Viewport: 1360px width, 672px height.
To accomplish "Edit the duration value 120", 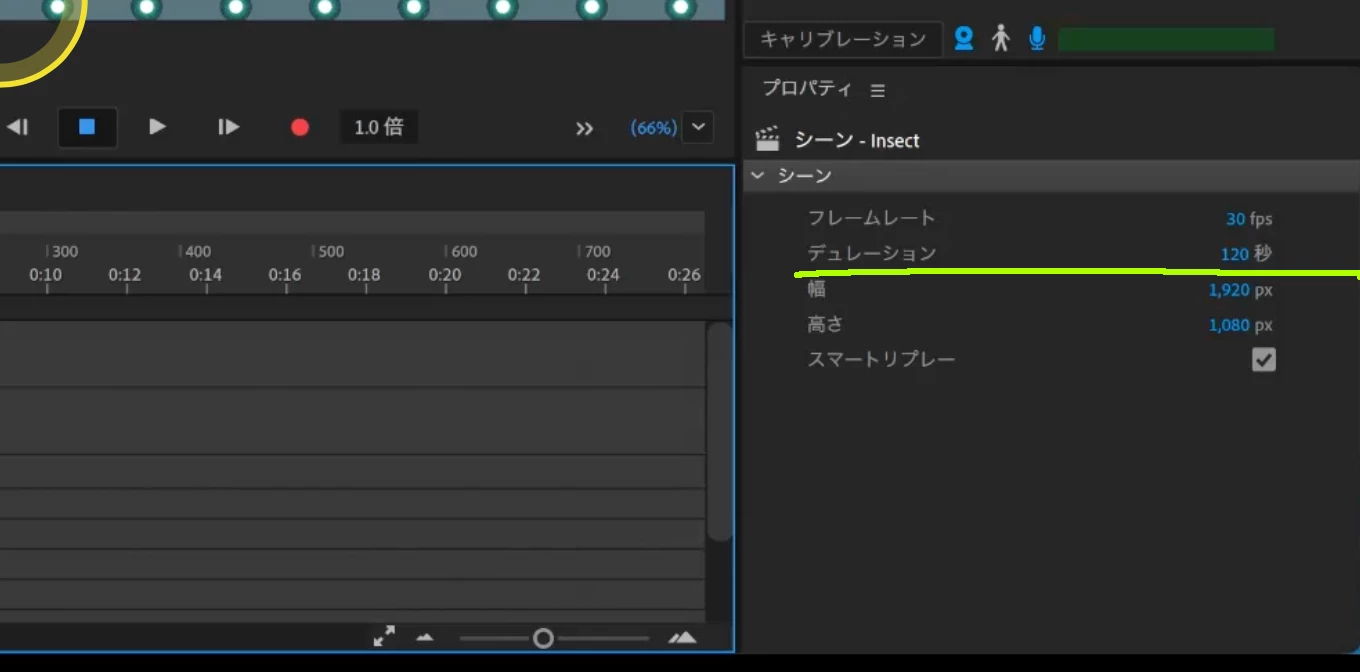I will (1234, 254).
